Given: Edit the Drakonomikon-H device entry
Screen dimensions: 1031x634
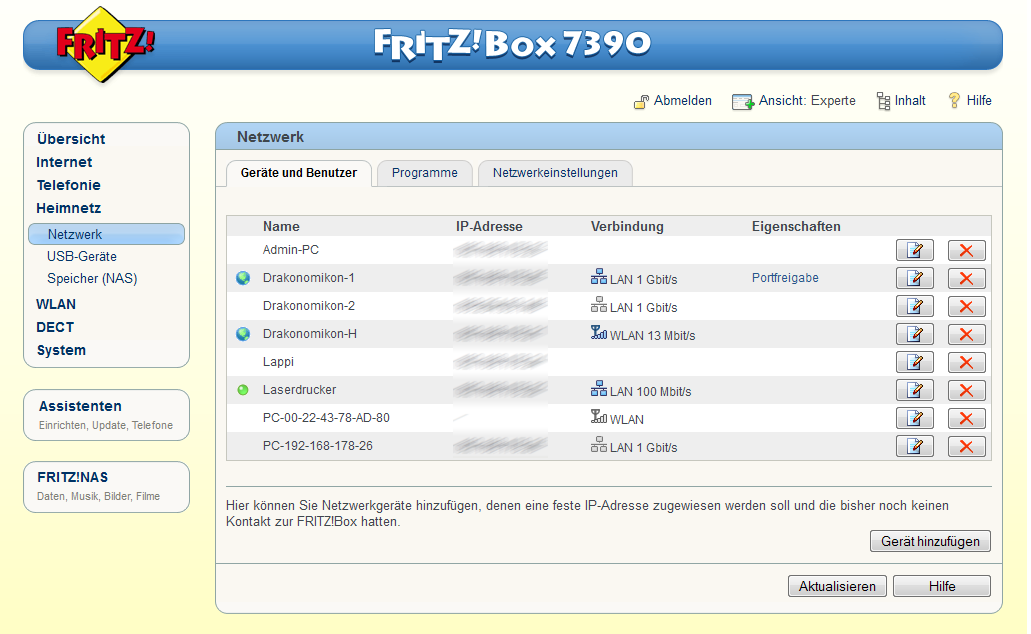Looking at the screenshot, I should [915, 334].
